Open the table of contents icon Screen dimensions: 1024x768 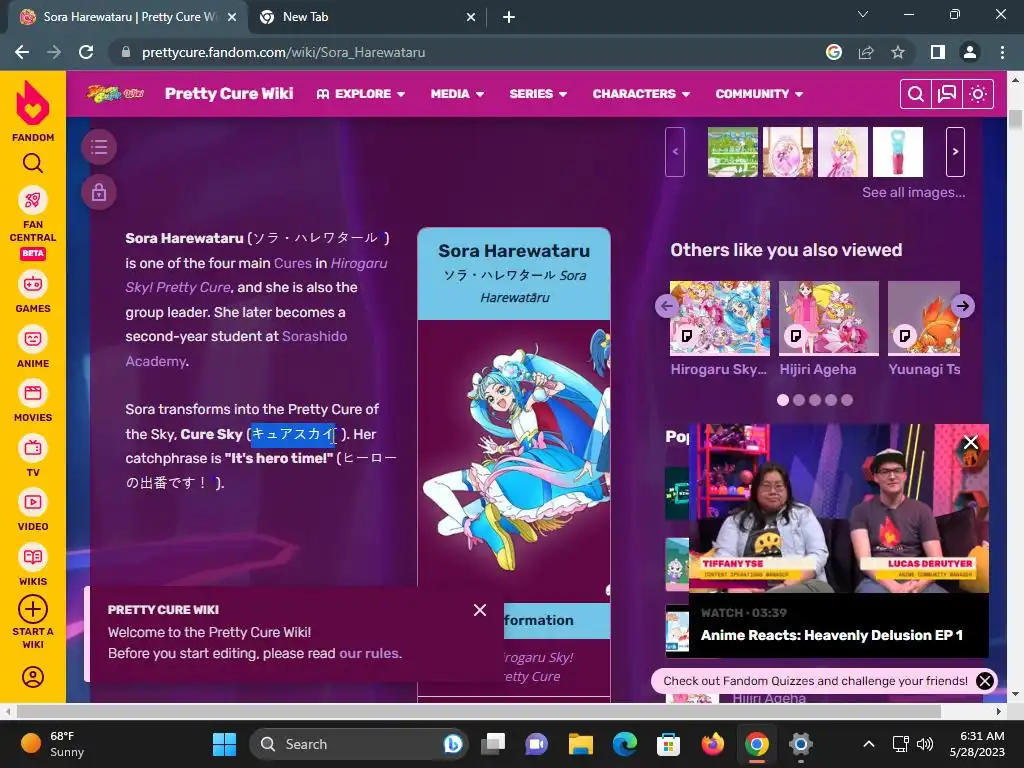click(99, 147)
